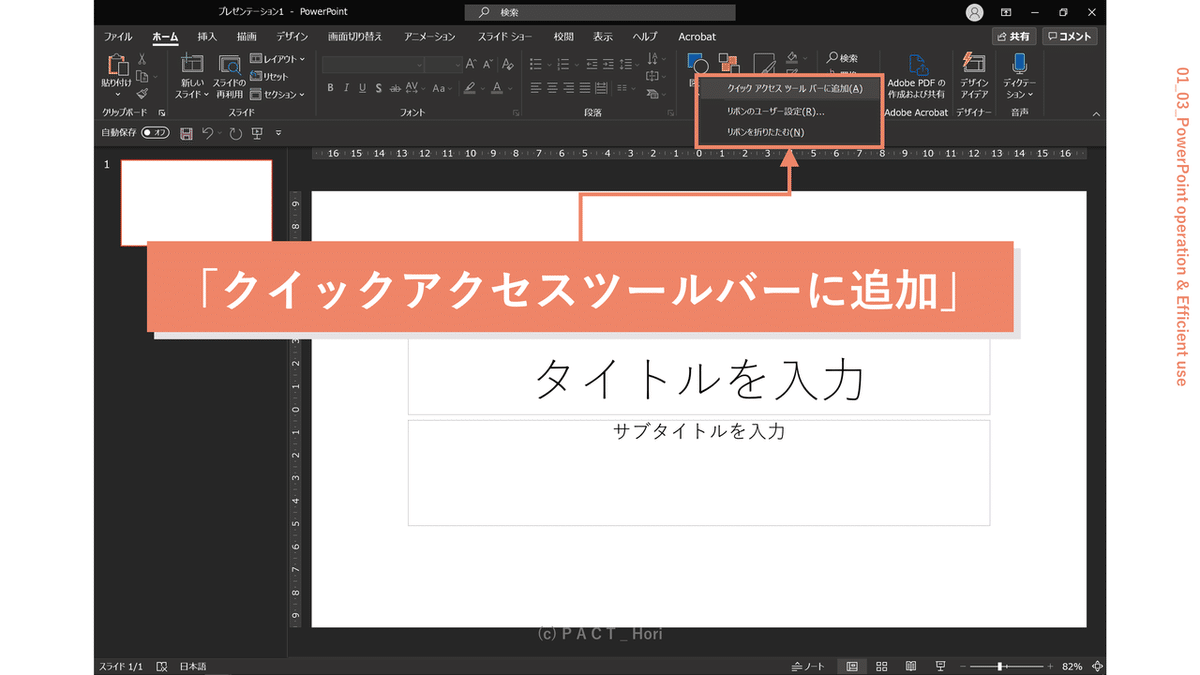Apply the text highlight color
This screenshot has height=675, width=1200.
(x=468, y=88)
